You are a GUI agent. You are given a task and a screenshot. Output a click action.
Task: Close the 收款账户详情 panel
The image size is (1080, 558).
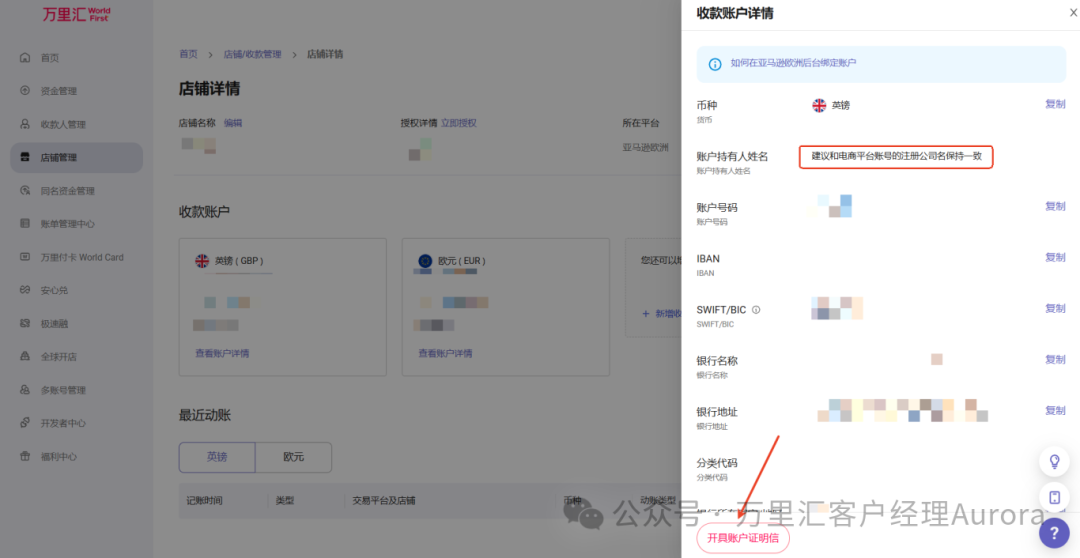pos(1073,12)
